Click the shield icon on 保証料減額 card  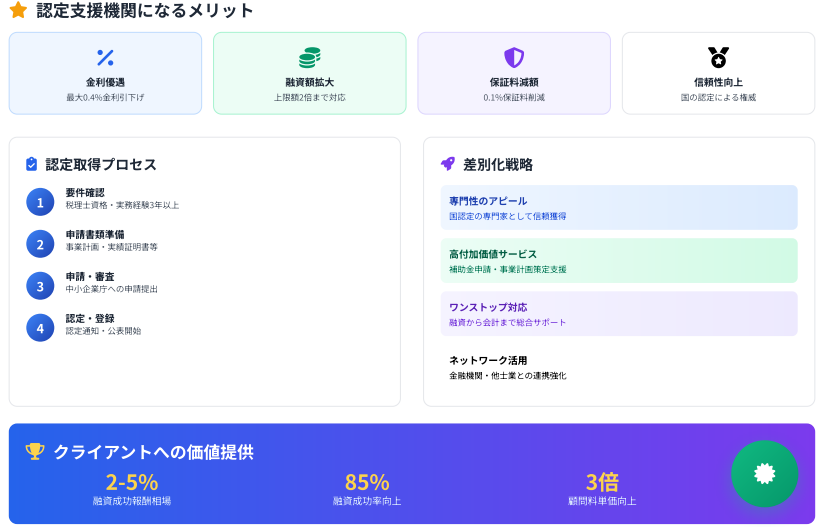pyautogui.click(x=514, y=58)
